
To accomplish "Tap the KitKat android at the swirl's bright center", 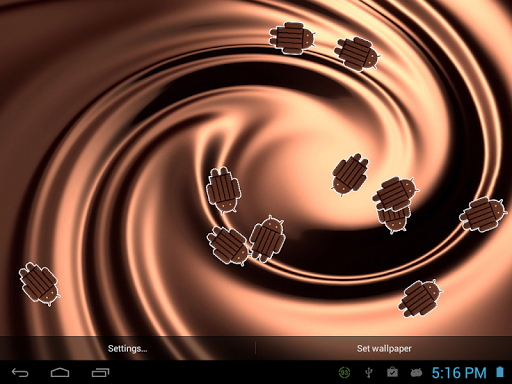I will coord(350,175).
